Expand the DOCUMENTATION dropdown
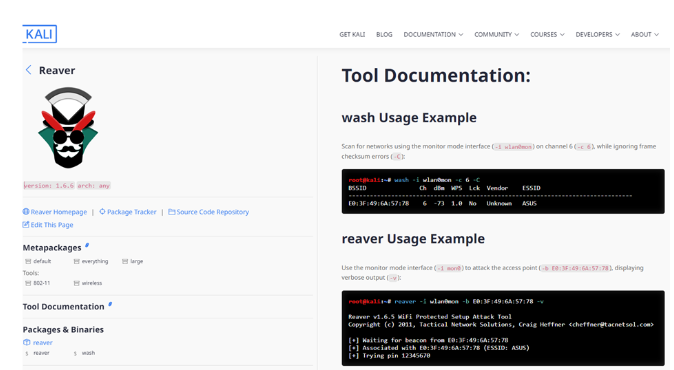The width and height of the screenshot is (674, 370). coord(433,34)
